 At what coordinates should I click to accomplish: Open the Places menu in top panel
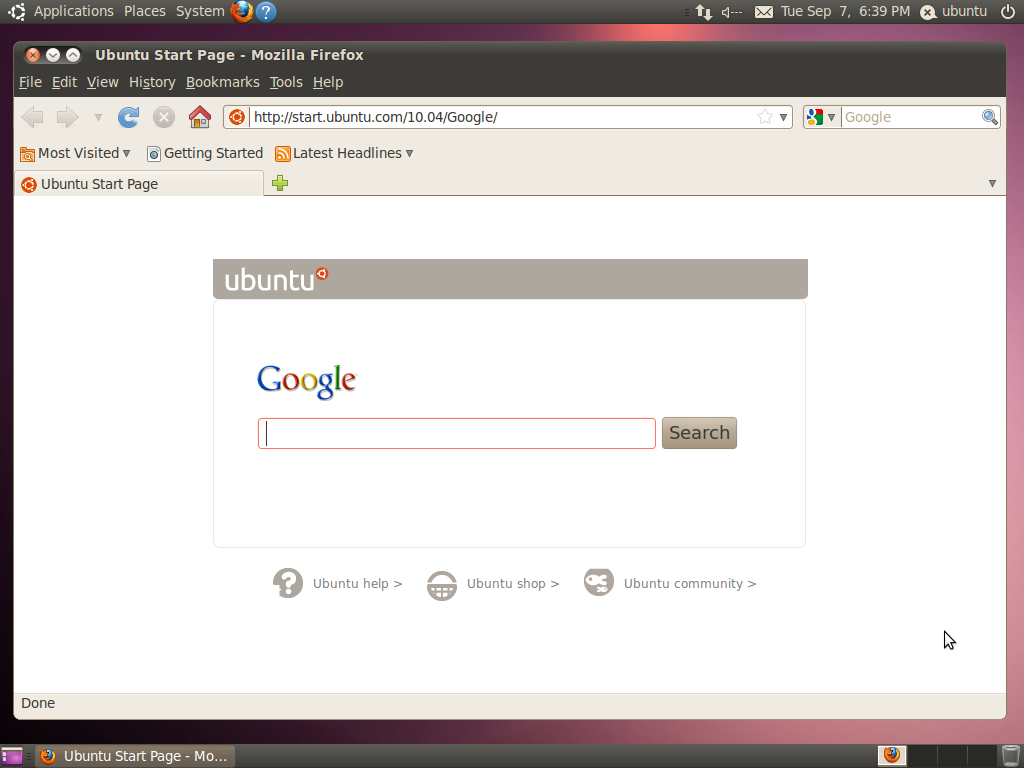point(144,11)
